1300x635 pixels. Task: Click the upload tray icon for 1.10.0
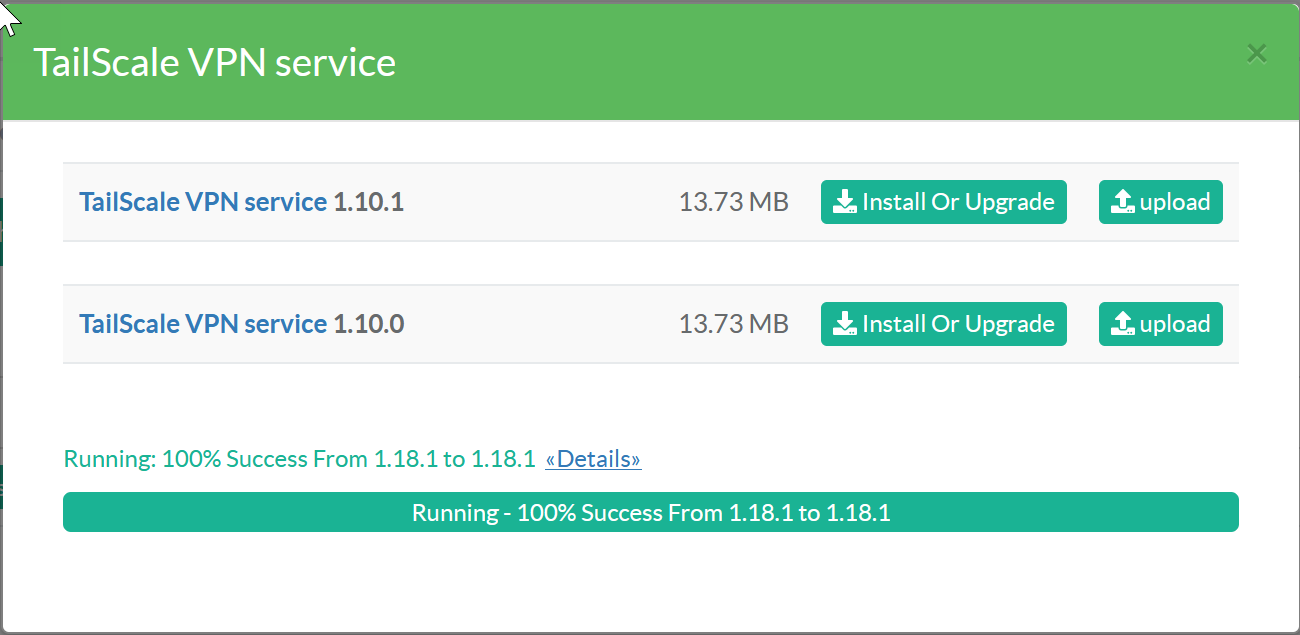1123,324
